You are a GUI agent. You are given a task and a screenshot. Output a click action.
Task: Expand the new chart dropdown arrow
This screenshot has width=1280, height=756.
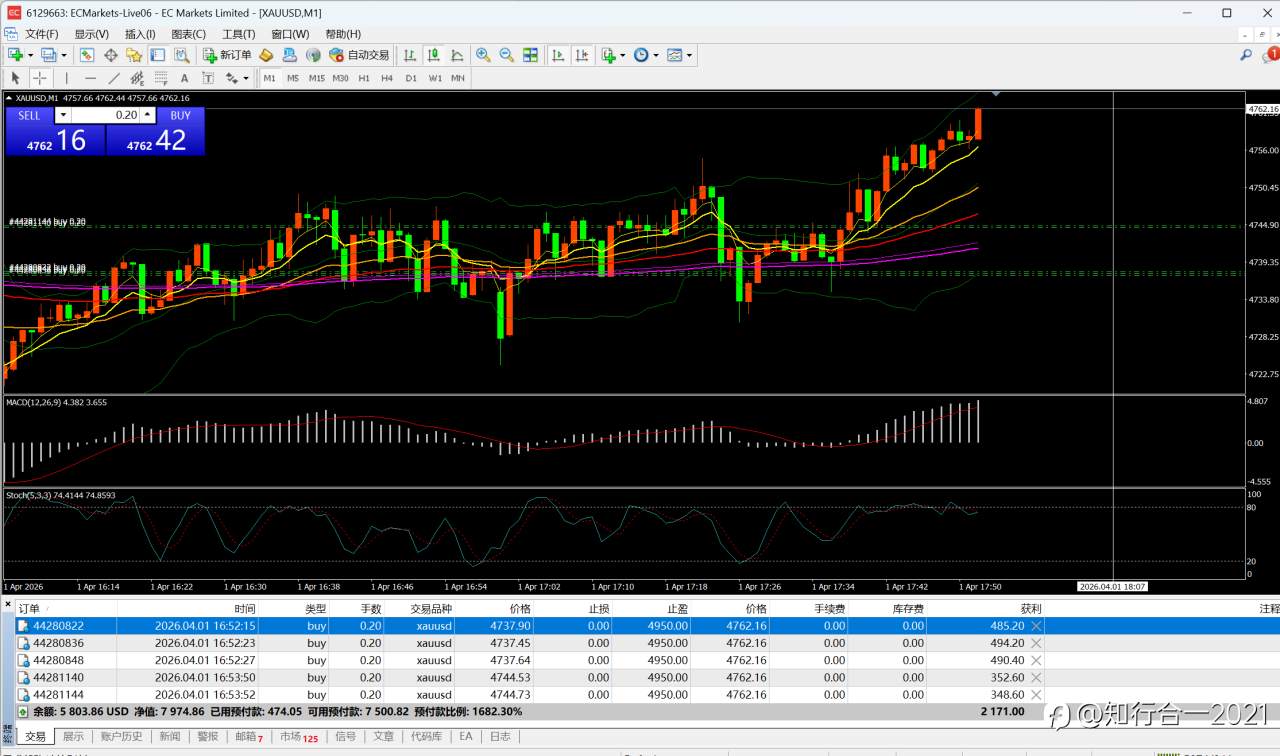tap(30, 55)
